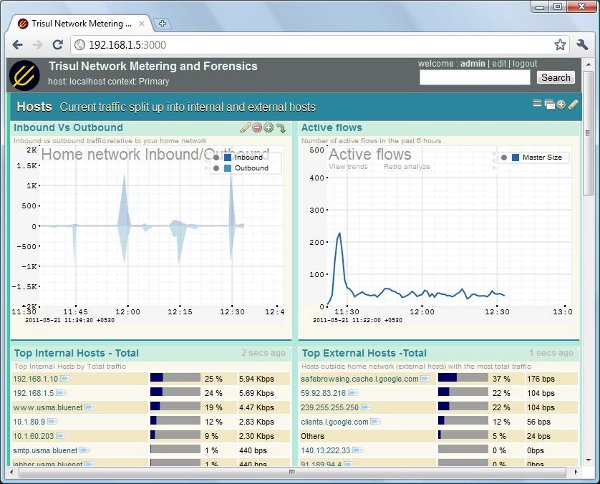This screenshot has height=484, width=600.
Task: Go back in browser history
Action: (18, 45)
